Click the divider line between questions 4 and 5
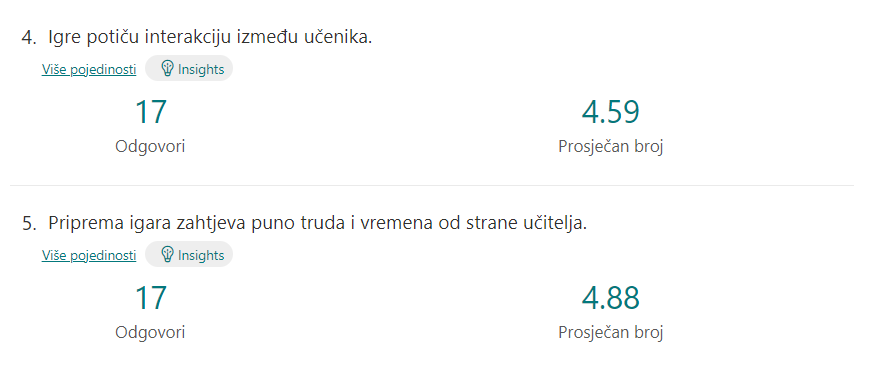The image size is (874, 365). click(x=432, y=185)
